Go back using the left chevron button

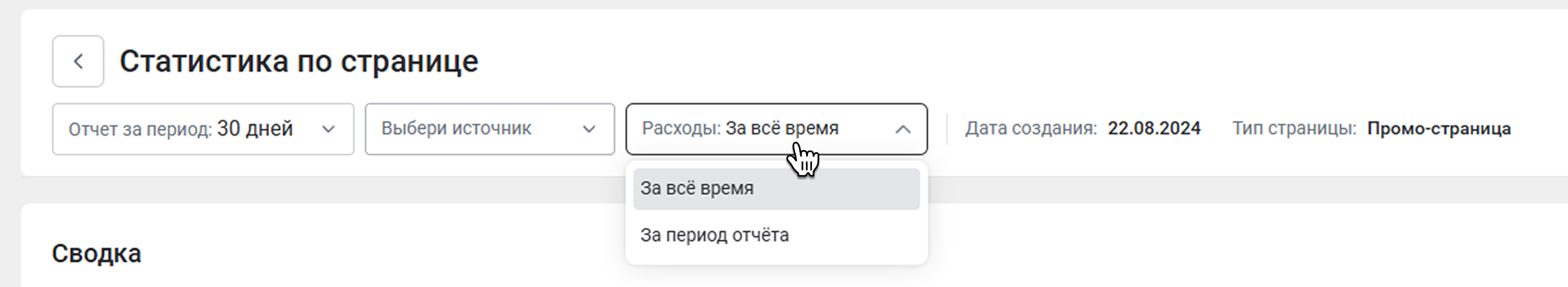pyautogui.click(x=78, y=61)
